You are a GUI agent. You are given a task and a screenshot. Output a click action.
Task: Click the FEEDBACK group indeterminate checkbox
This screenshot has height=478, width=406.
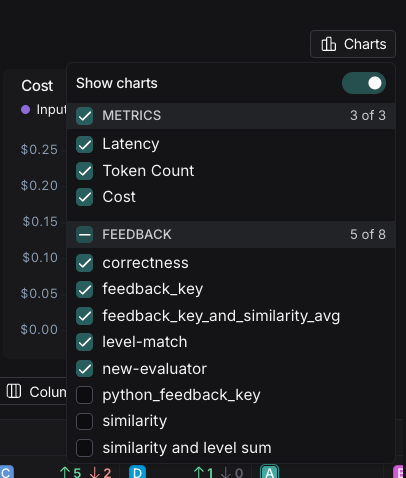point(84,234)
